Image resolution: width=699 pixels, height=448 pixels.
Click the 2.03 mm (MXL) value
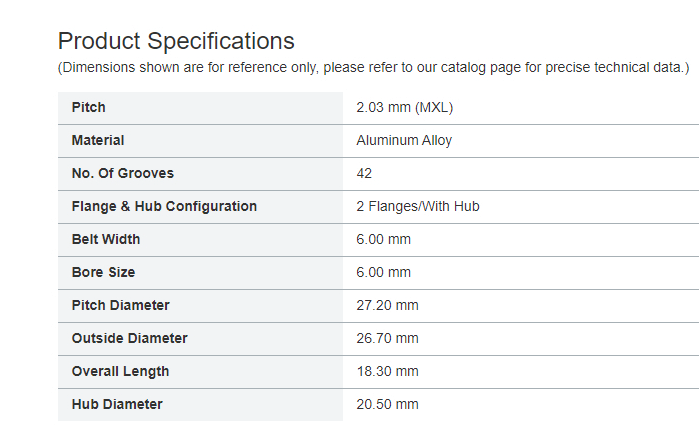coord(404,107)
